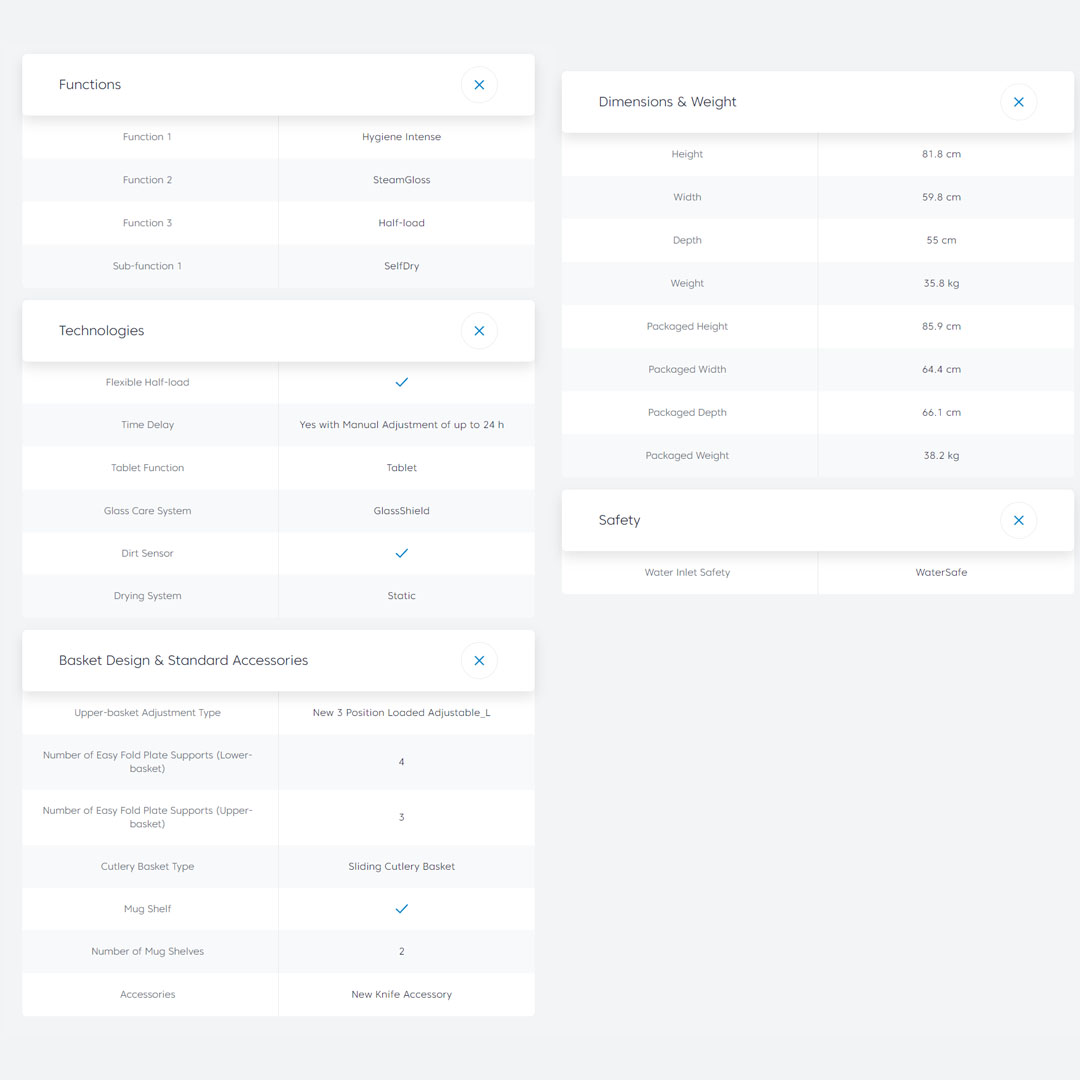
Task: Click the WaterSafe value
Action: pyautogui.click(x=941, y=573)
